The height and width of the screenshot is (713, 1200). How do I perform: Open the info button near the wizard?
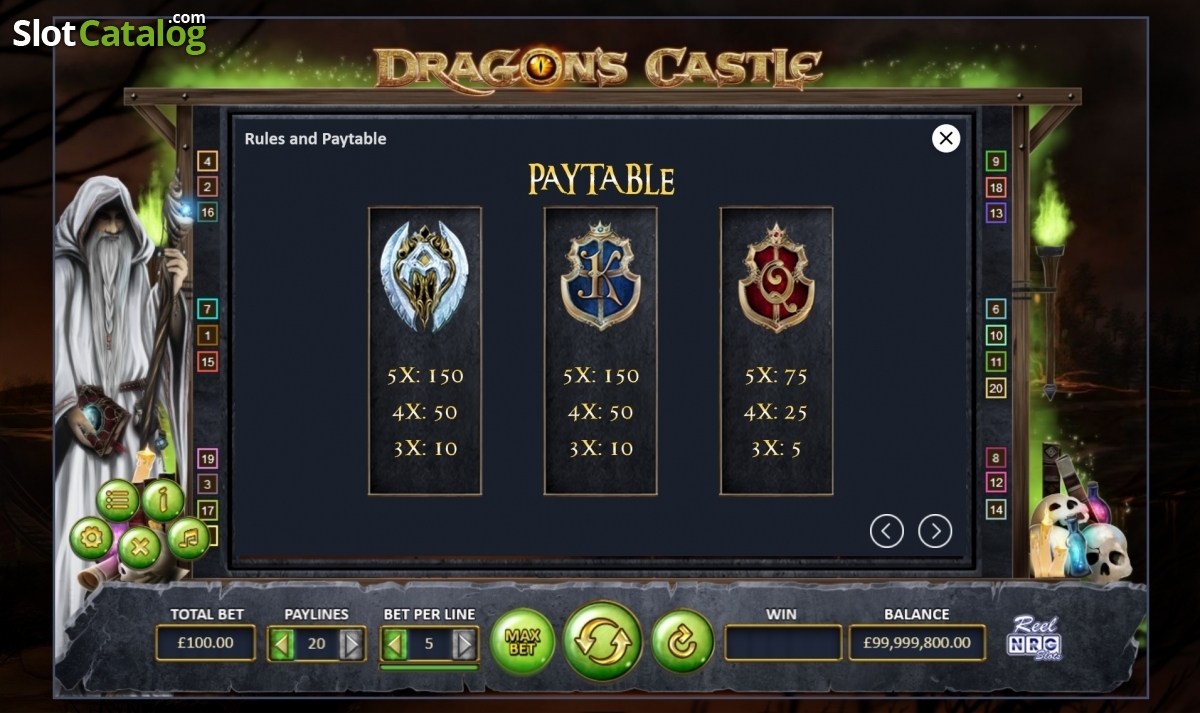coord(163,500)
